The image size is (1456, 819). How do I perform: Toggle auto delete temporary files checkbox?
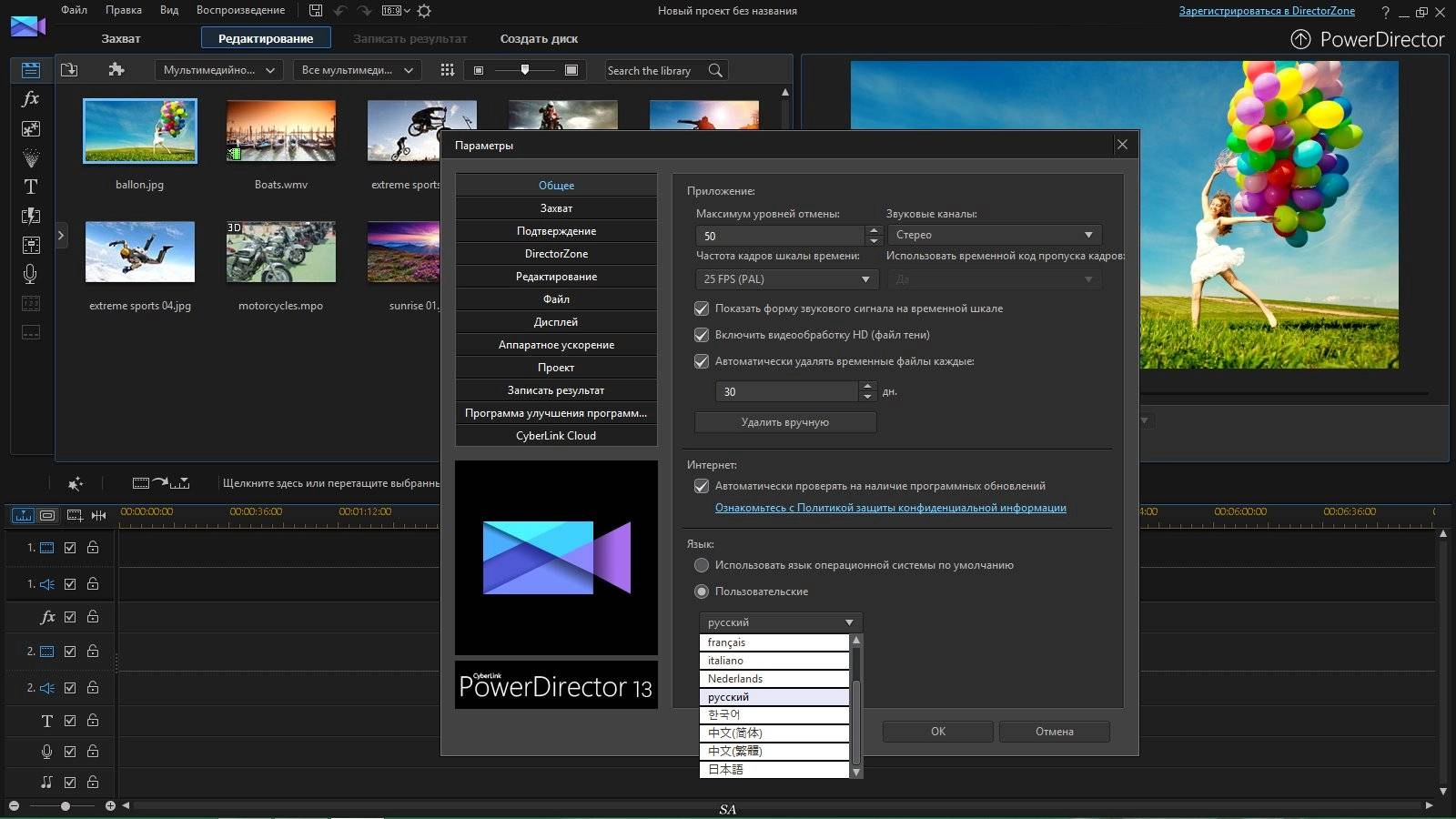702,361
